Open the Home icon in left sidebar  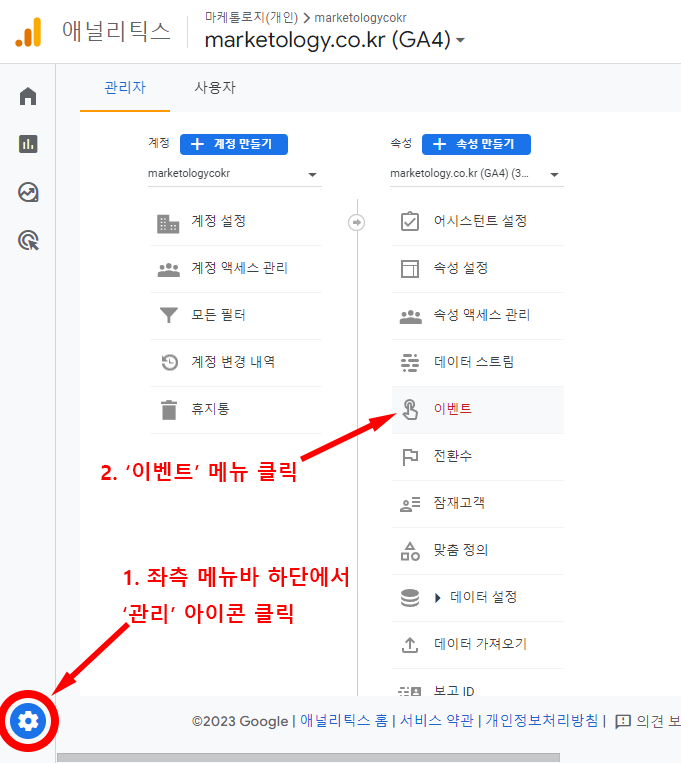[x=28, y=96]
